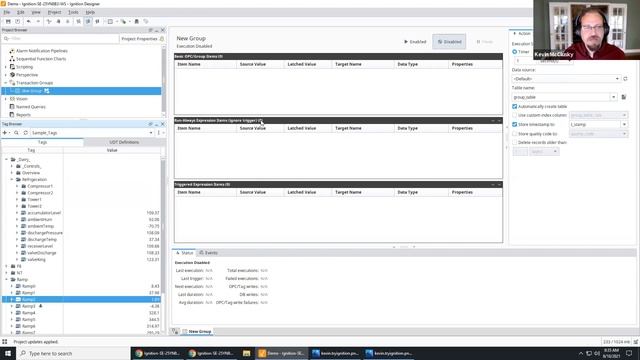
Task: Click the Scripting node icon
Action: [x=12, y=67]
